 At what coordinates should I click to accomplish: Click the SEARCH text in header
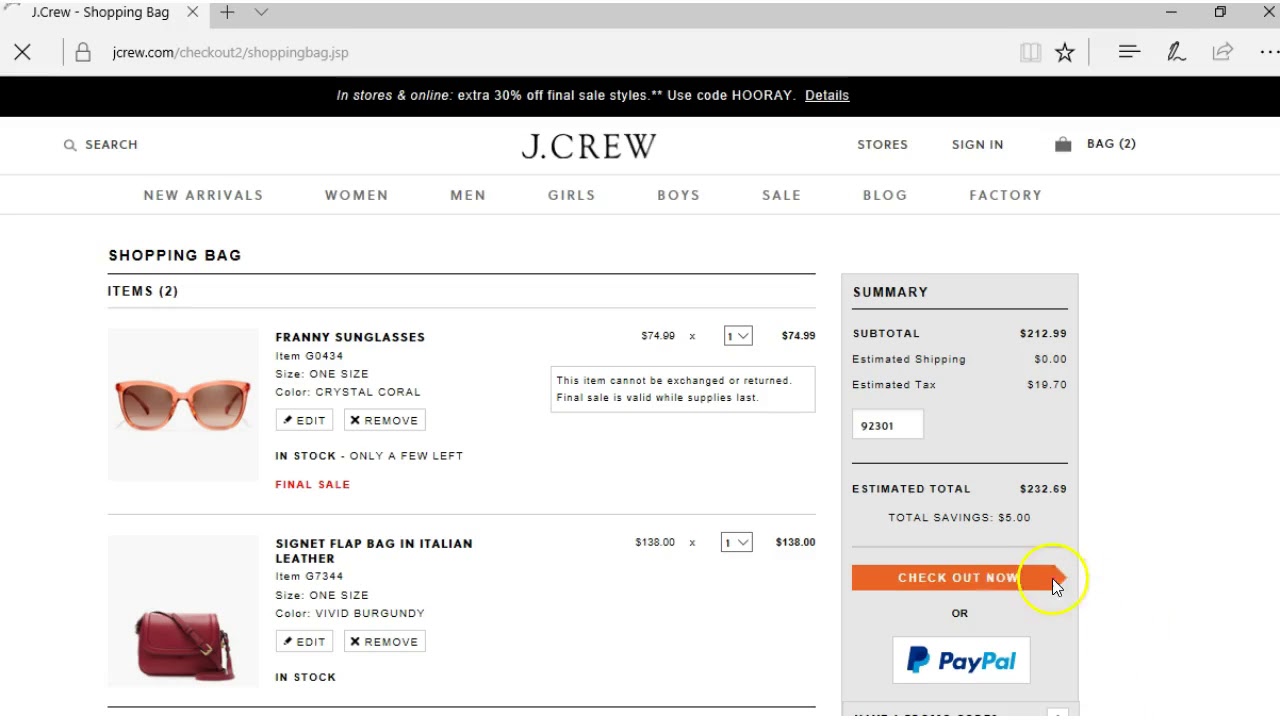tap(111, 145)
